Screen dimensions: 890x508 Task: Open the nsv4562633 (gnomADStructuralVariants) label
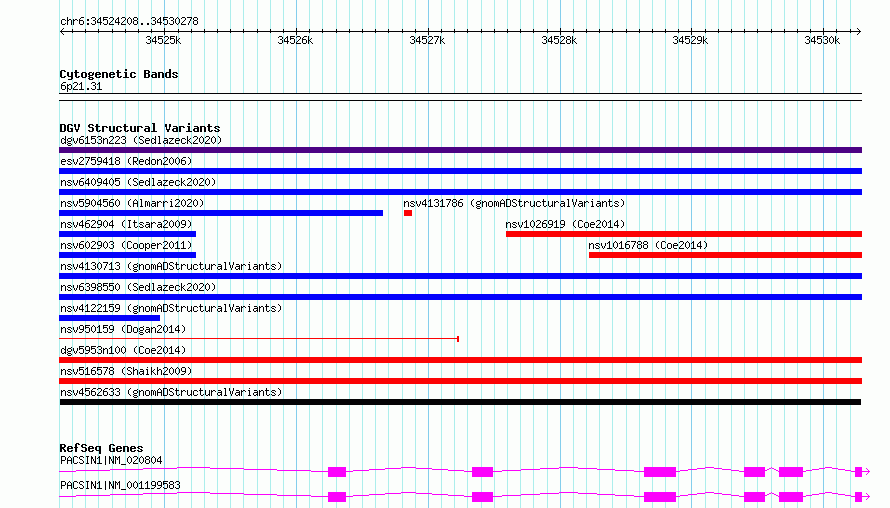click(x=171, y=392)
